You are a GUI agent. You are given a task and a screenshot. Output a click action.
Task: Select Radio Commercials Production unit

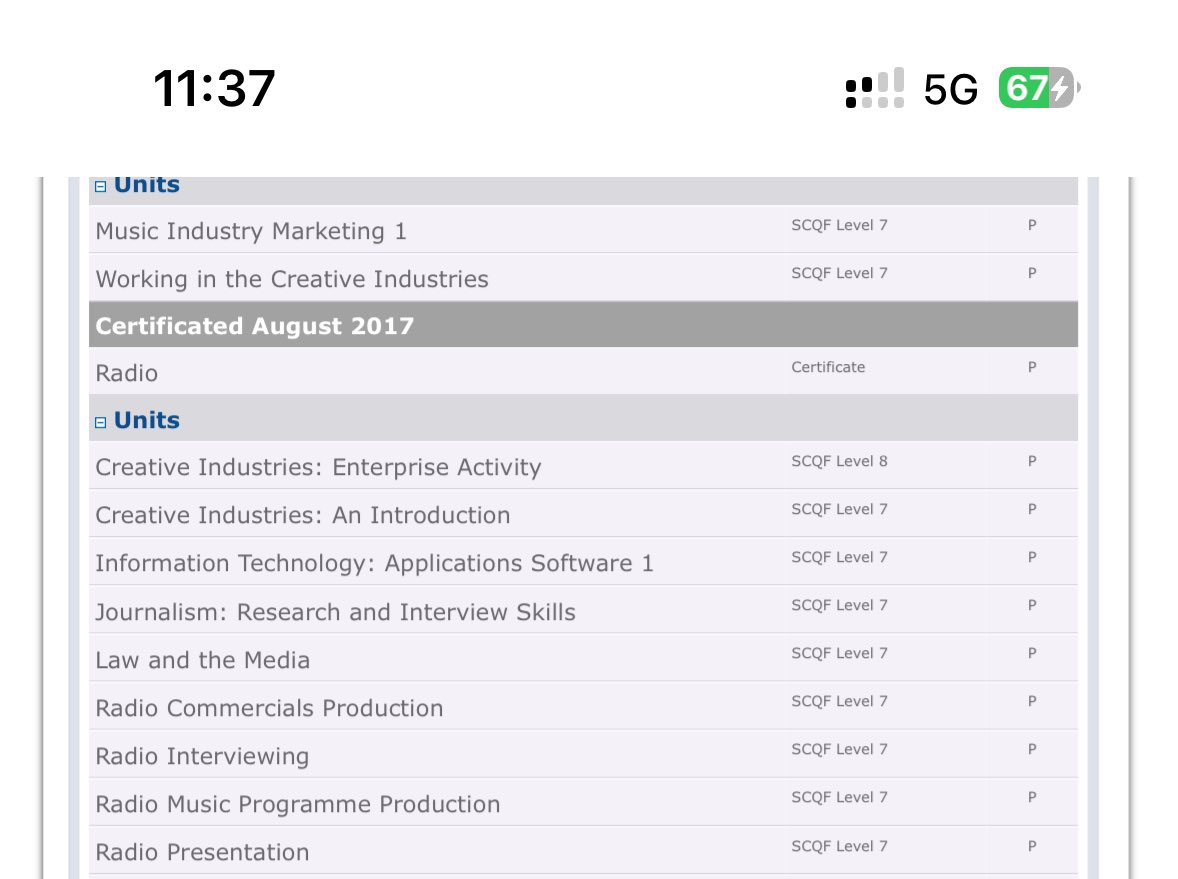point(583,705)
